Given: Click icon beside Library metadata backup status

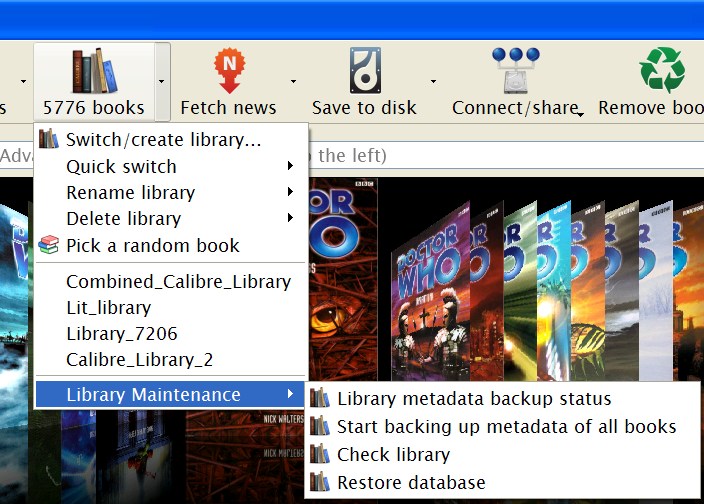Looking at the screenshot, I should (320, 398).
